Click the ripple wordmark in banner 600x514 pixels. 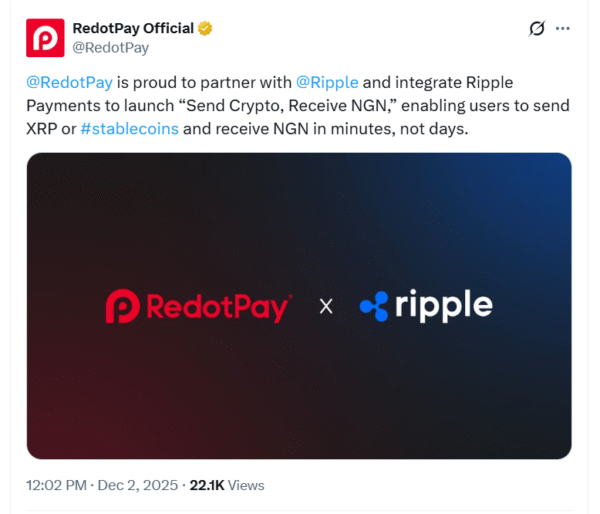click(x=444, y=306)
